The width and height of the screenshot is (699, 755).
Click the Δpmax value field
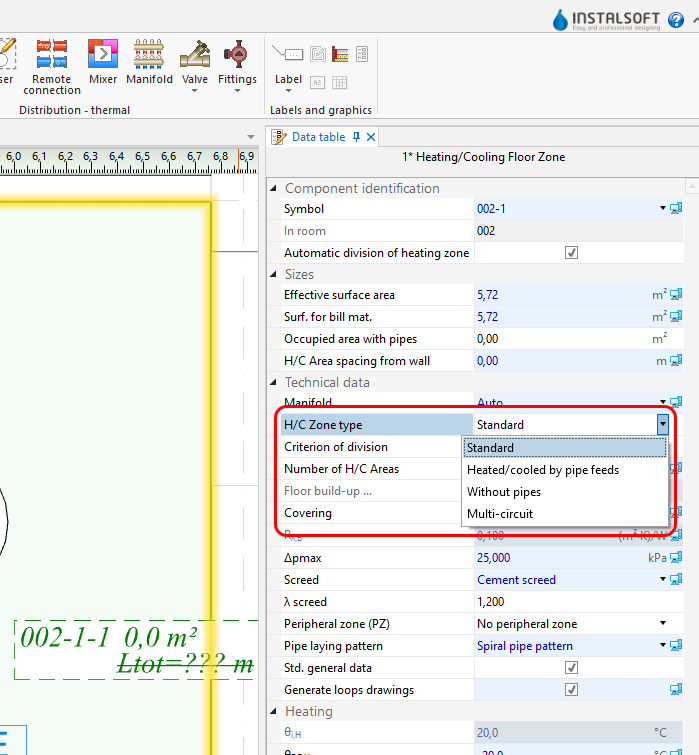click(560, 558)
